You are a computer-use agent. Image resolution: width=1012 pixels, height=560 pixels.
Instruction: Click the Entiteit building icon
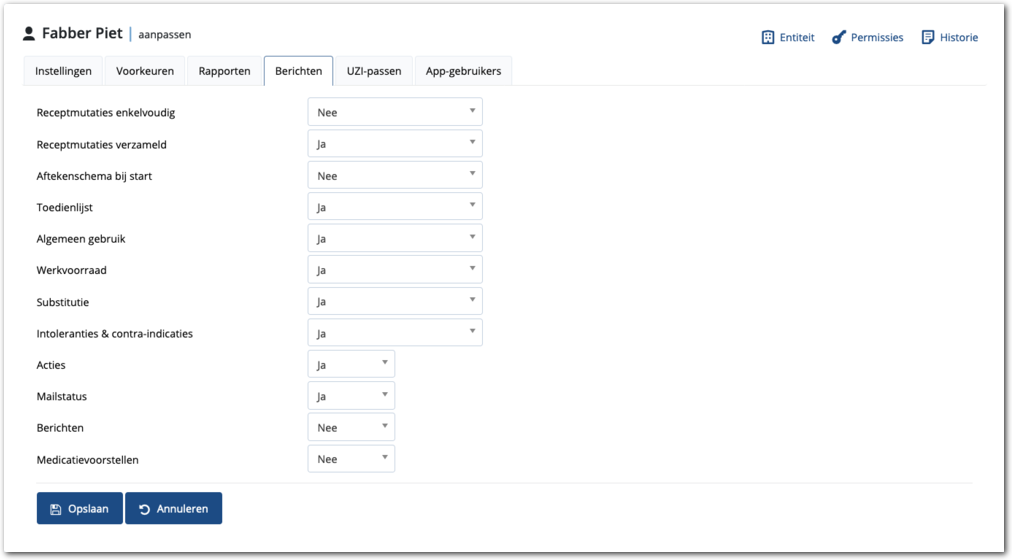(x=768, y=37)
